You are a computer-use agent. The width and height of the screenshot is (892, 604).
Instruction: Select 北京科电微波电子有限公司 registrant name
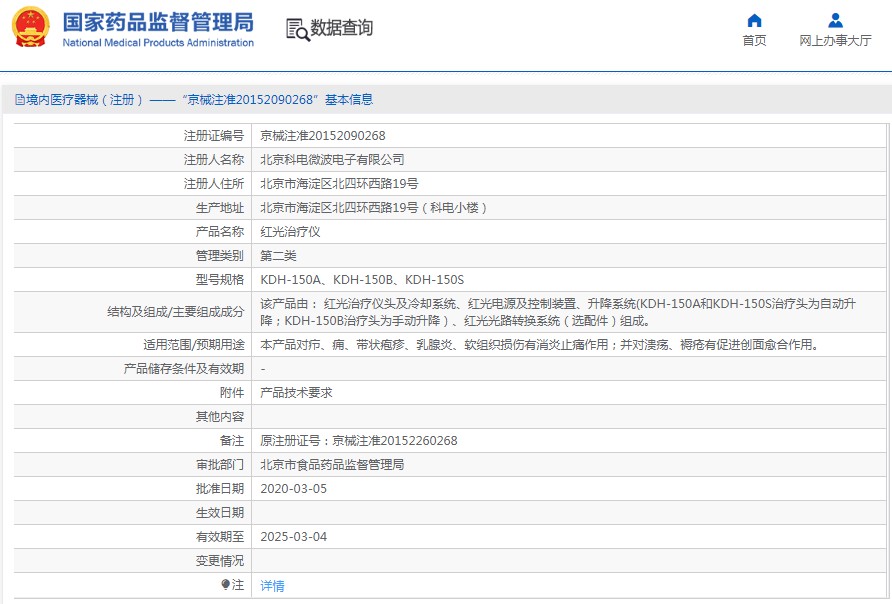[332, 160]
